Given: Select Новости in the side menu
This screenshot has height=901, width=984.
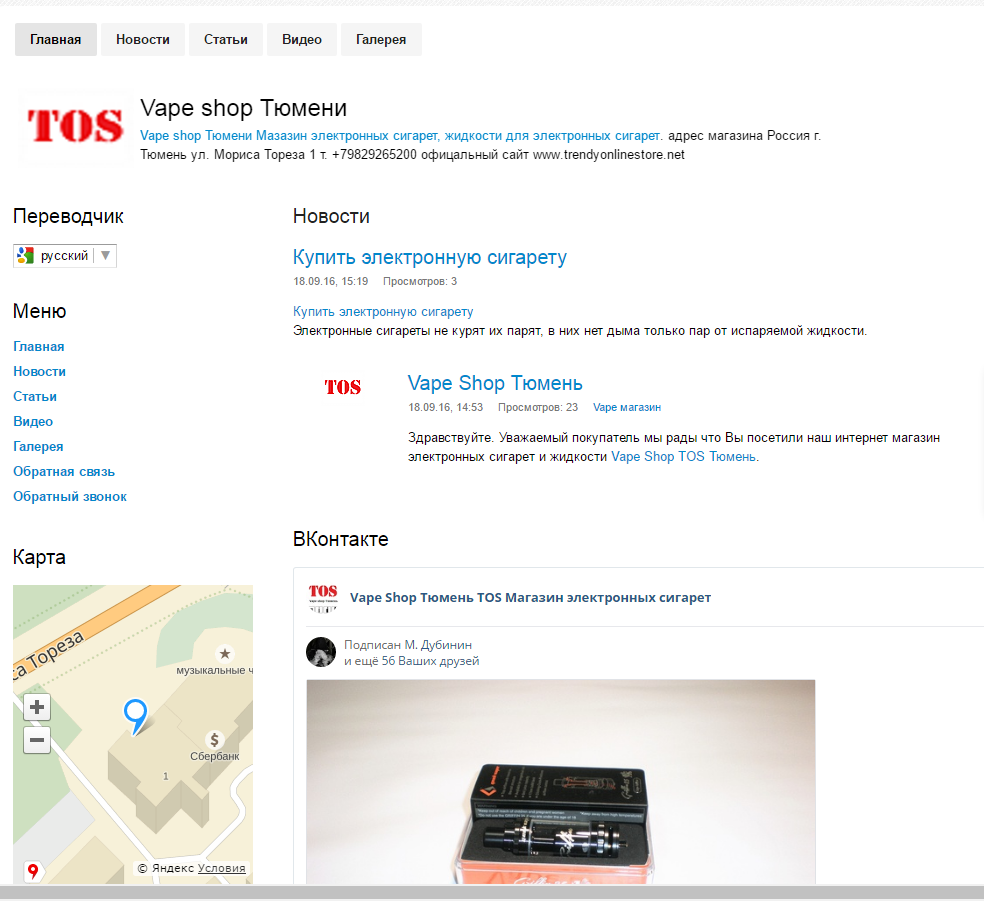Looking at the screenshot, I should 40,371.
